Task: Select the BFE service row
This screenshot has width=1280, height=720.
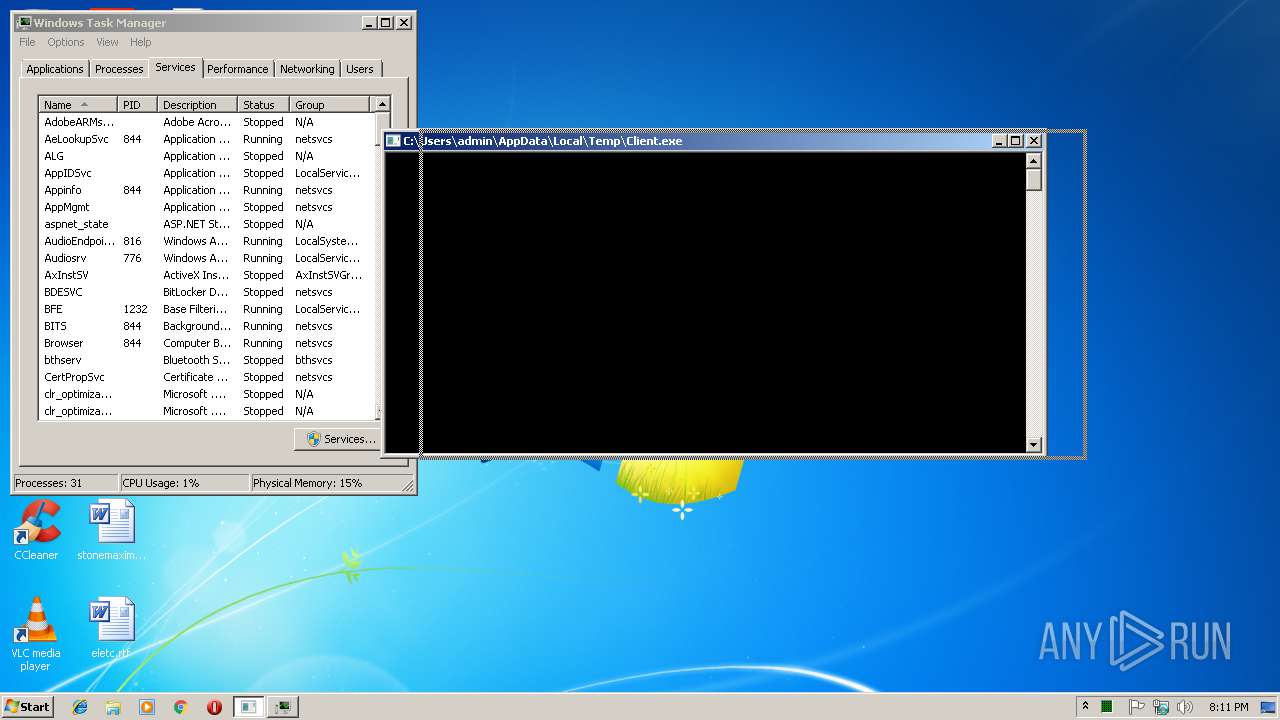Action: pos(206,309)
